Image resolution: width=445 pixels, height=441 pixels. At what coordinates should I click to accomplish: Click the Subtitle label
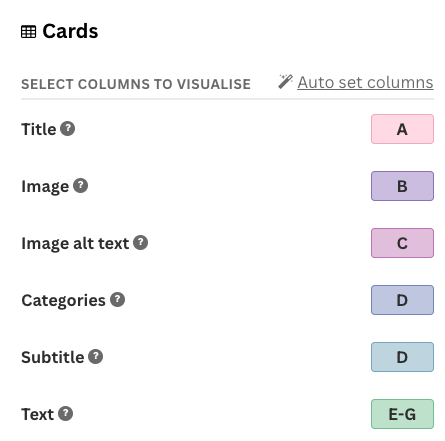pyautogui.click(x=53, y=357)
